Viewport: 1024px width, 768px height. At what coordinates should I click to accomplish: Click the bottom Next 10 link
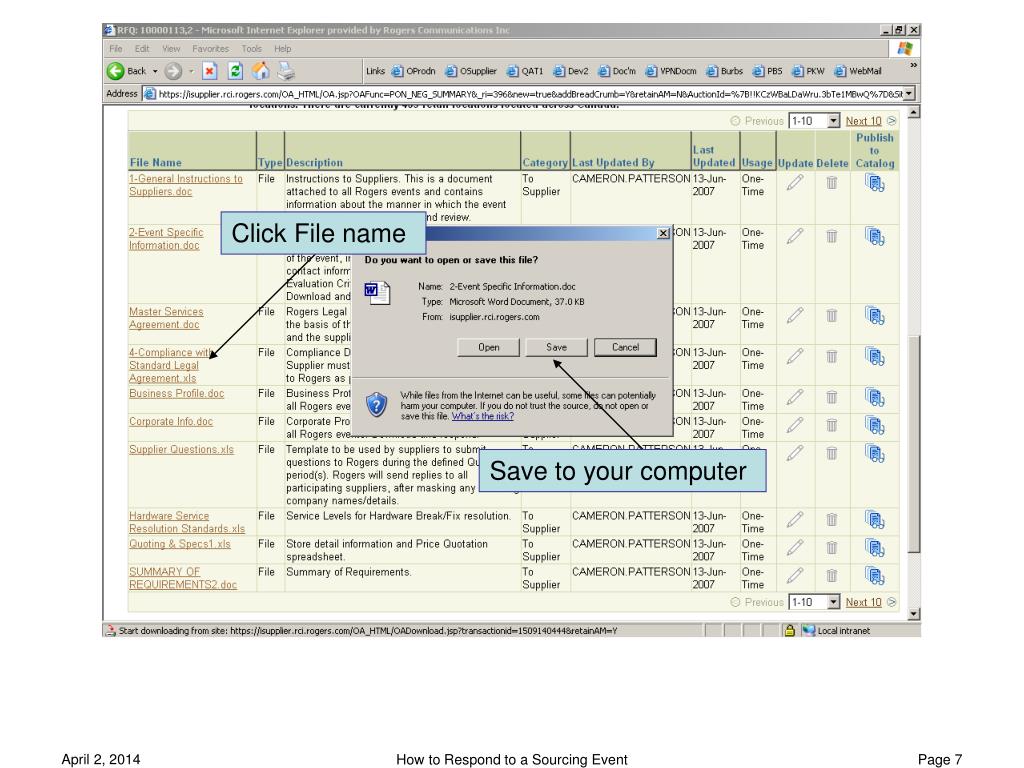pyautogui.click(x=863, y=602)
